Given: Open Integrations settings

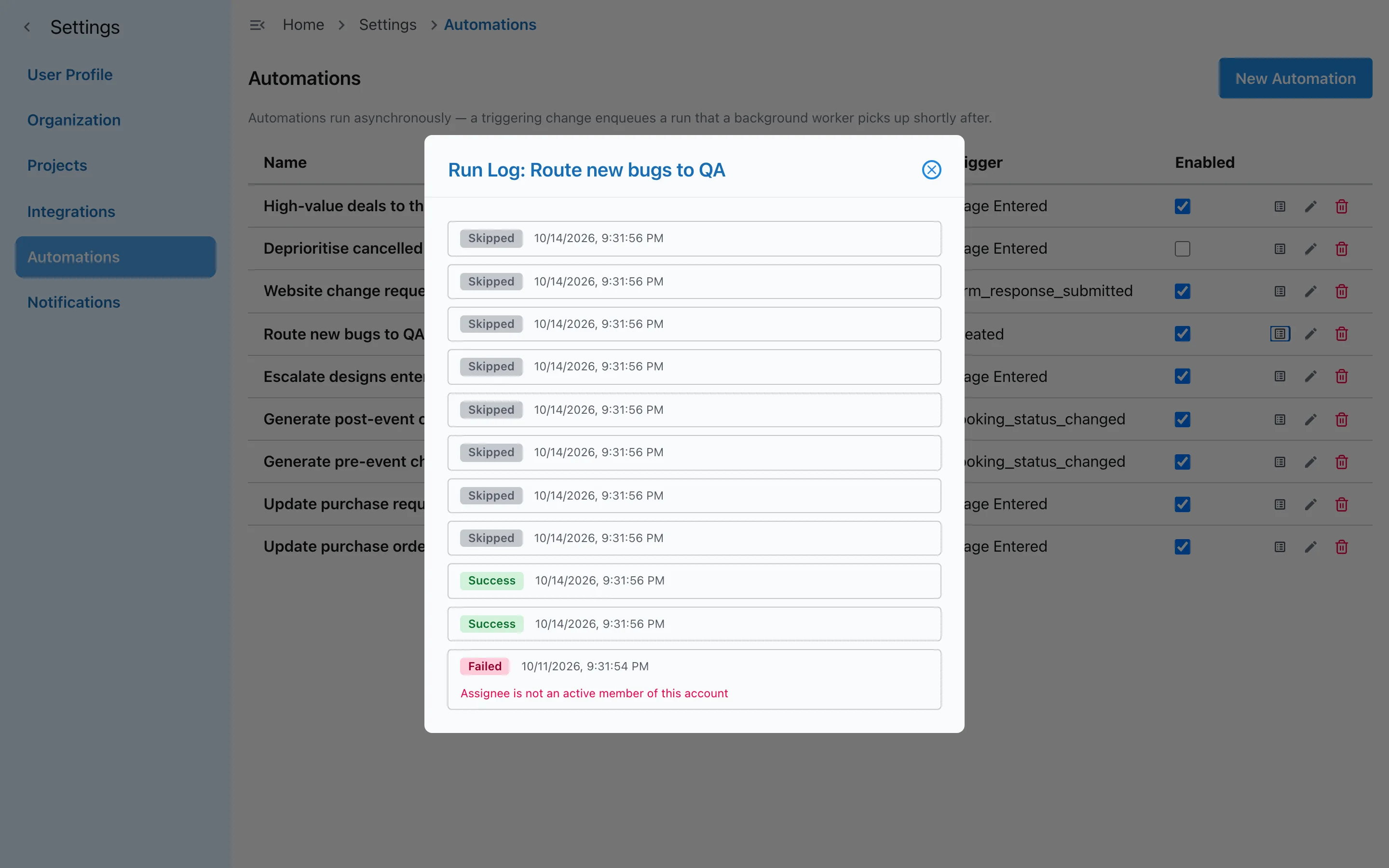Looking at the screenshot, I should point(71,211).
